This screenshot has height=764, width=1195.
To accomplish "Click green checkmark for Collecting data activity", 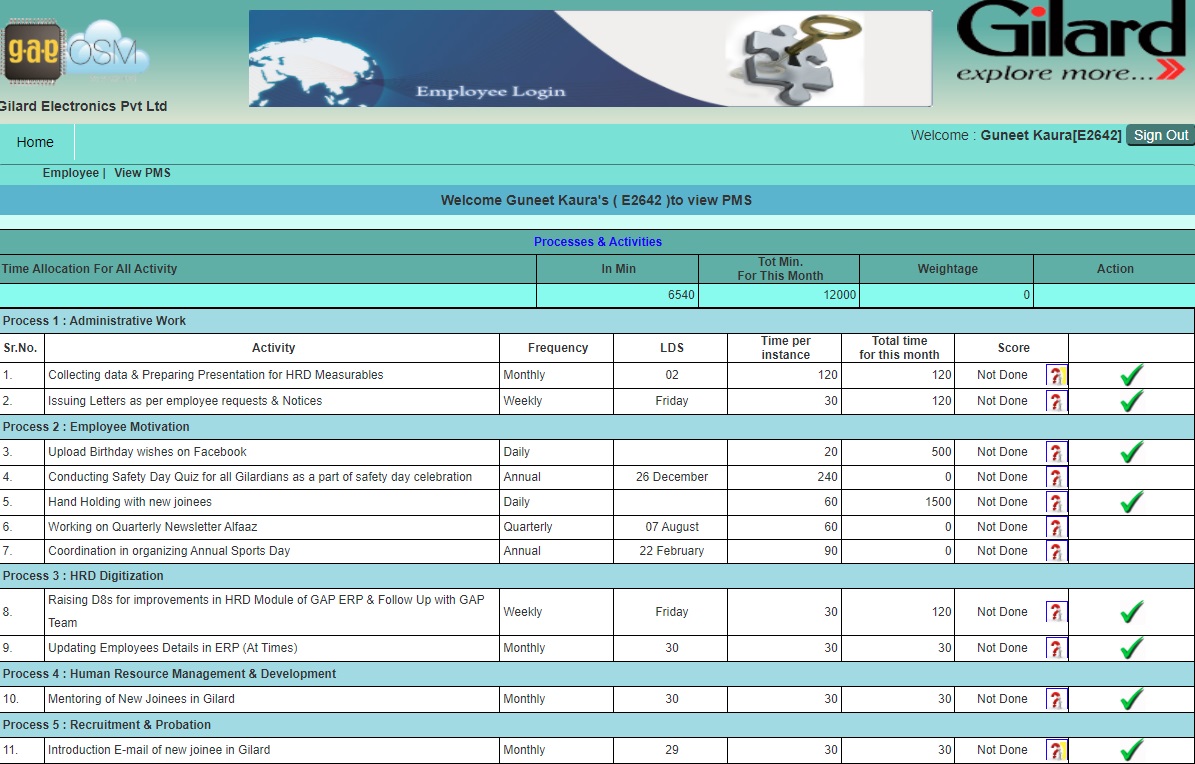I will pos(1131,376).
